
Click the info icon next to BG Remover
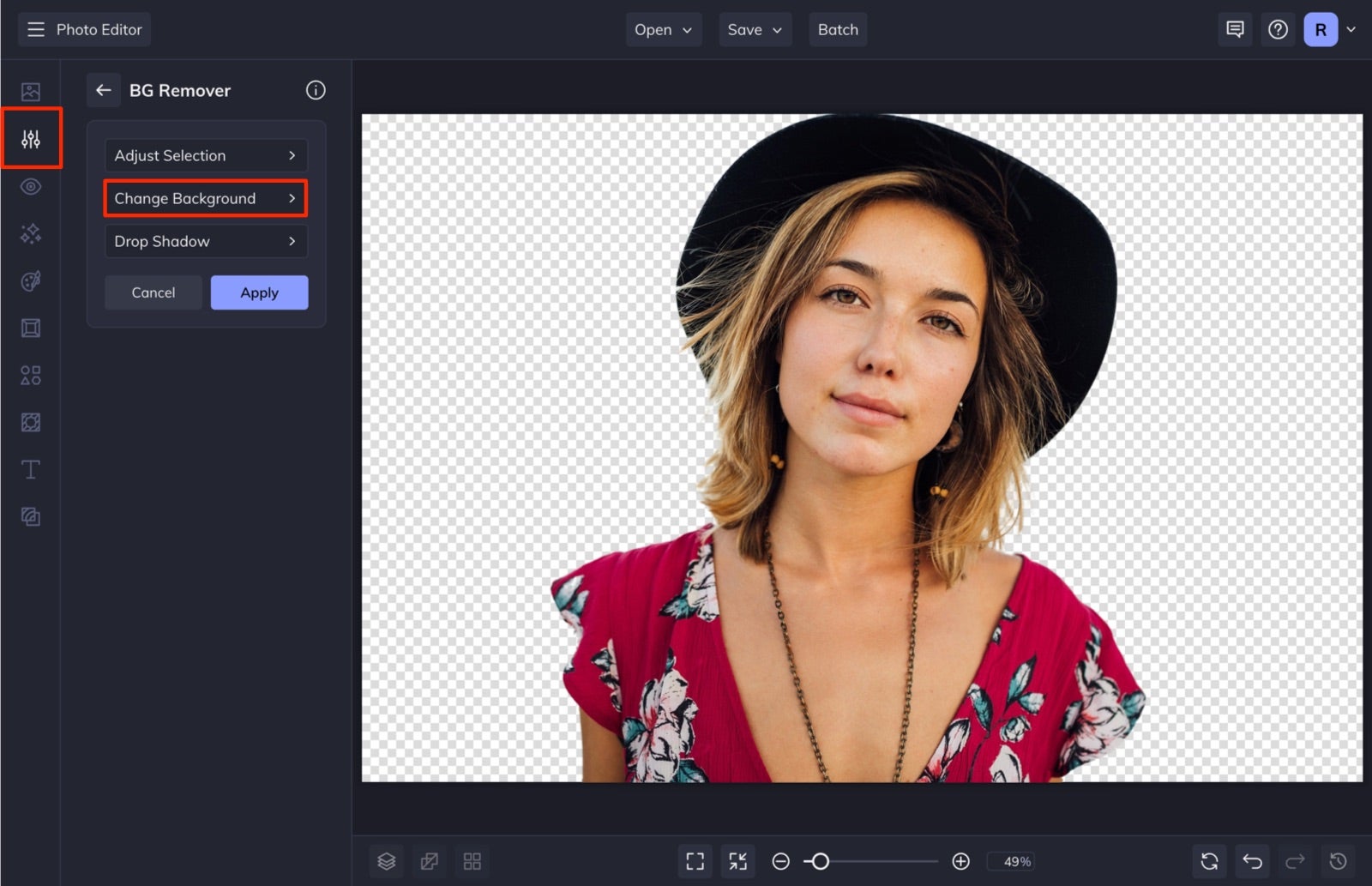(x=316, y=90)
